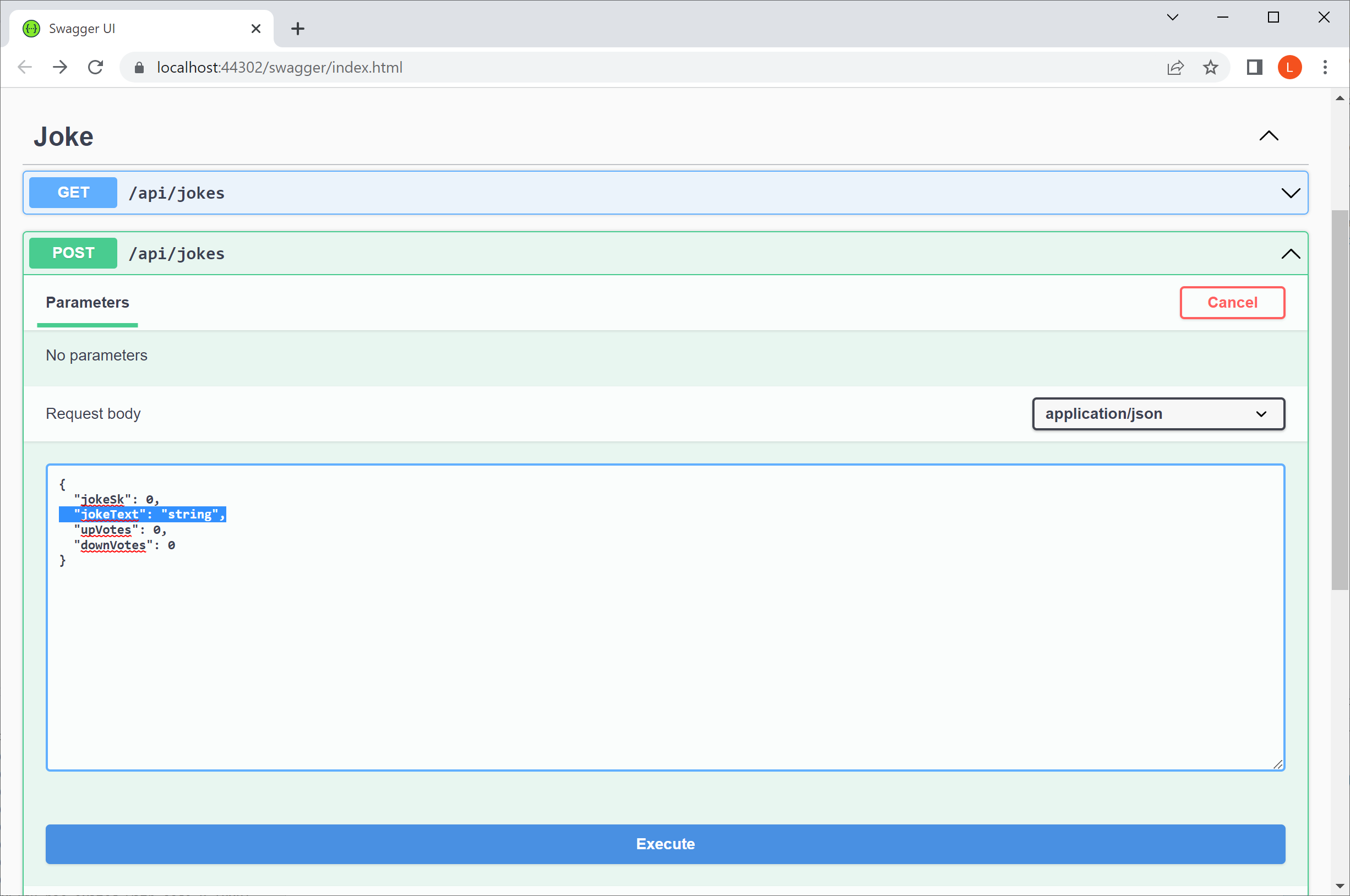Image resolution: width=1350 pixels, height=896 pixels.
Task: Select the Parameters tab
Action: (x=88, y=302)
